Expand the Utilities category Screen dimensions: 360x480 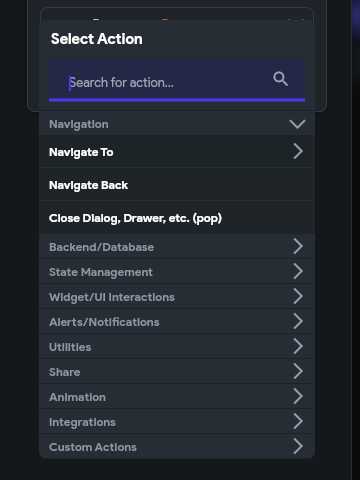pos(177,347)
